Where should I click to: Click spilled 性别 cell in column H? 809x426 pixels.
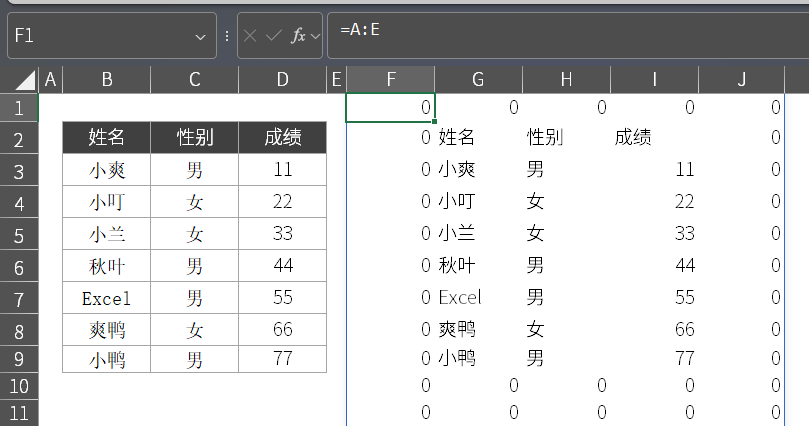click(x=567, y=138)
